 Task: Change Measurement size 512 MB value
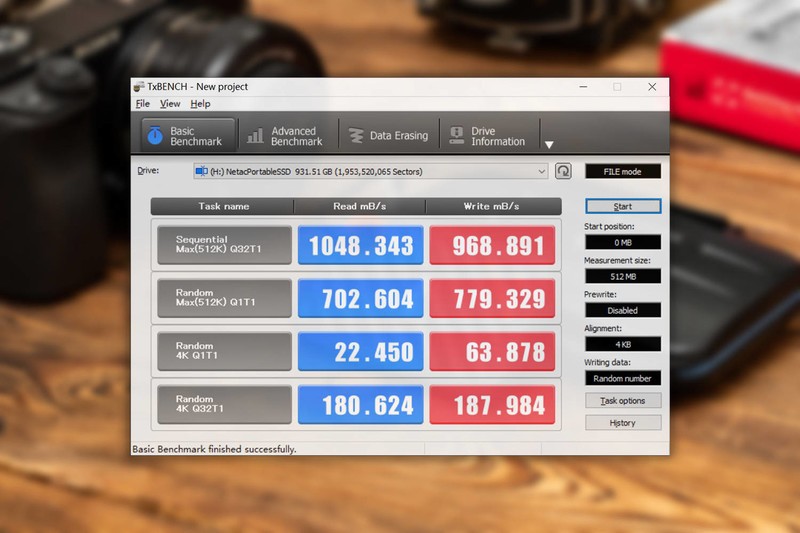pos(622,276)
